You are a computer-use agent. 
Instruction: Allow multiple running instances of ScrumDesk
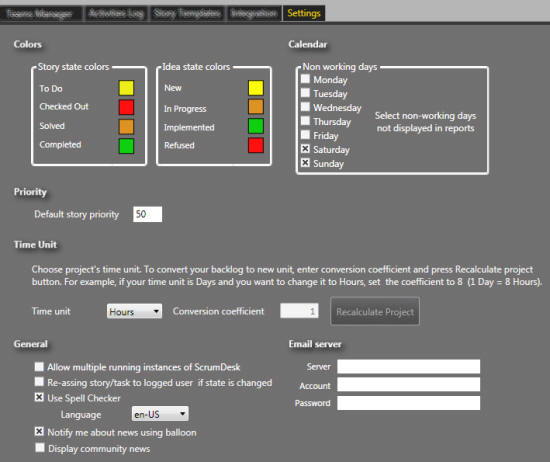[x=39, y=367]
